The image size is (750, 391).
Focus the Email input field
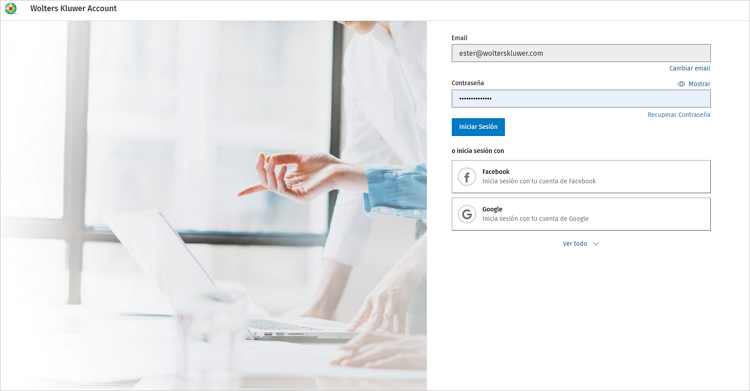(581, 53)
